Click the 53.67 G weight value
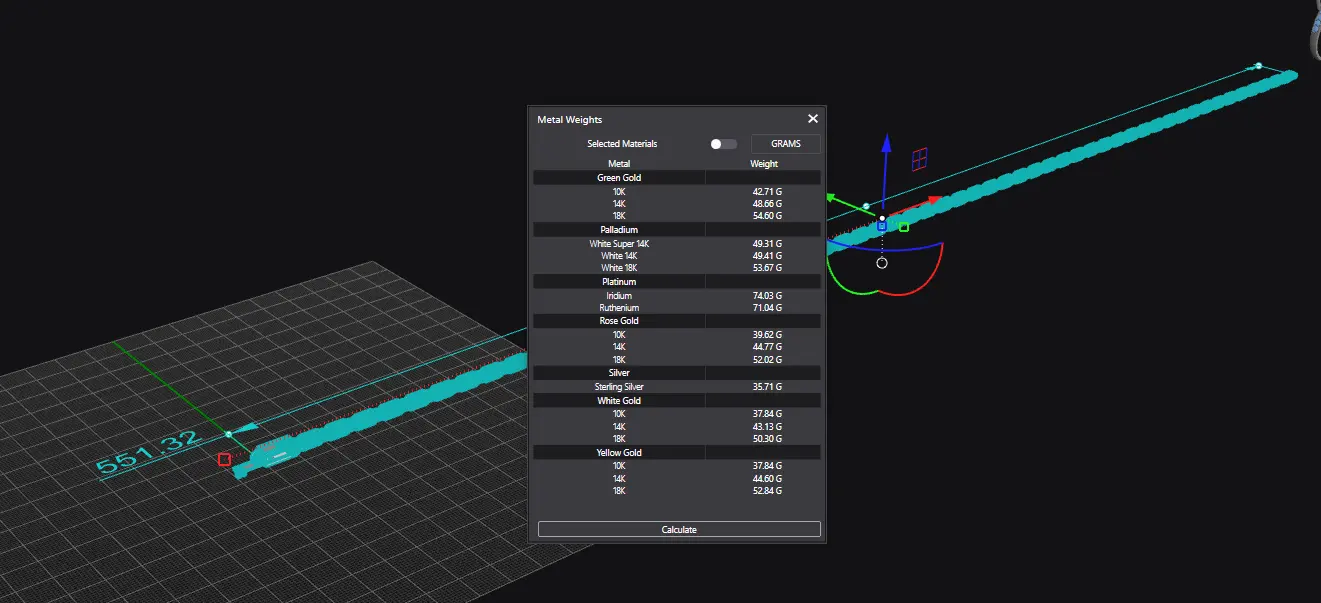 (x=768, y=268)
